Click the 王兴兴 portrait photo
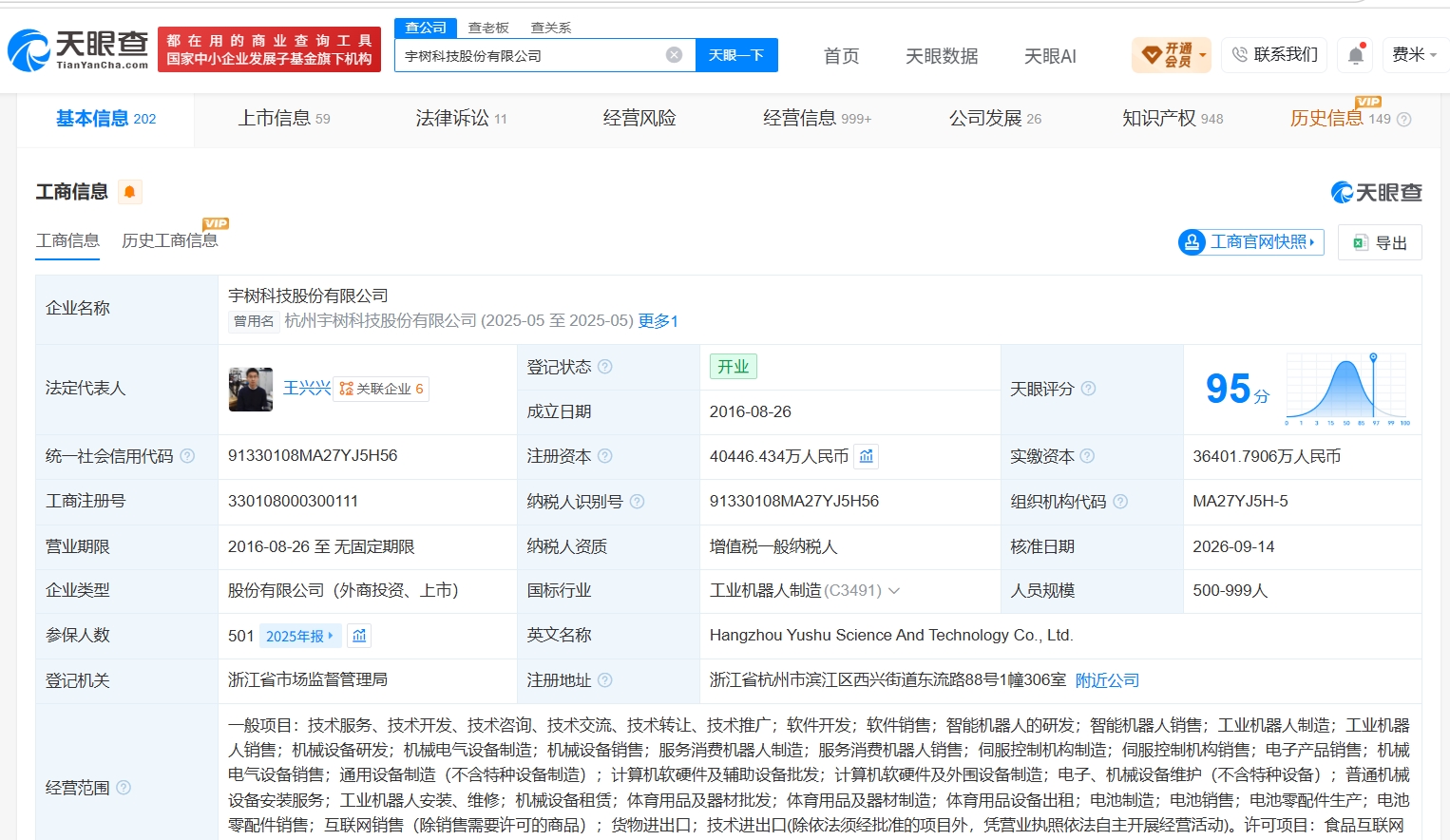Viewport: 1450px width, 840px height. 251,389
